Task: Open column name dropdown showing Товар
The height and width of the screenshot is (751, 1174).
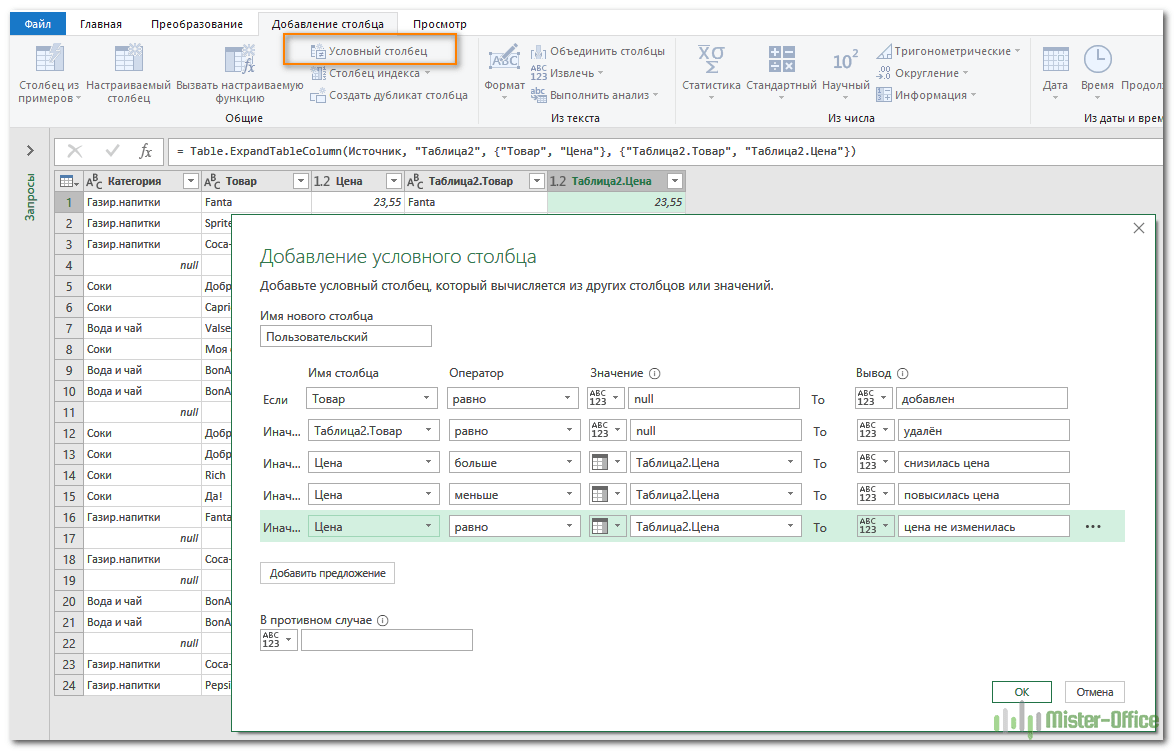Action: [x=373, y=399]
